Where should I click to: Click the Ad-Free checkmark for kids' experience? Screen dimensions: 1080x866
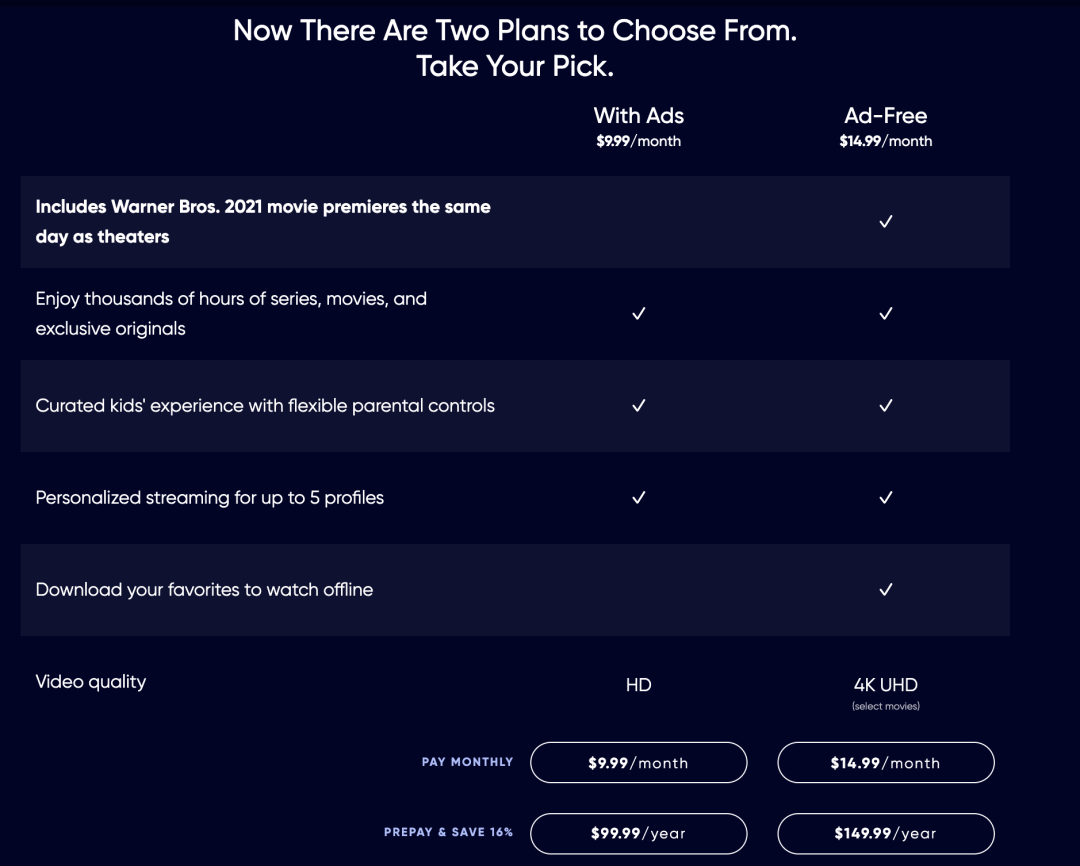885,406
